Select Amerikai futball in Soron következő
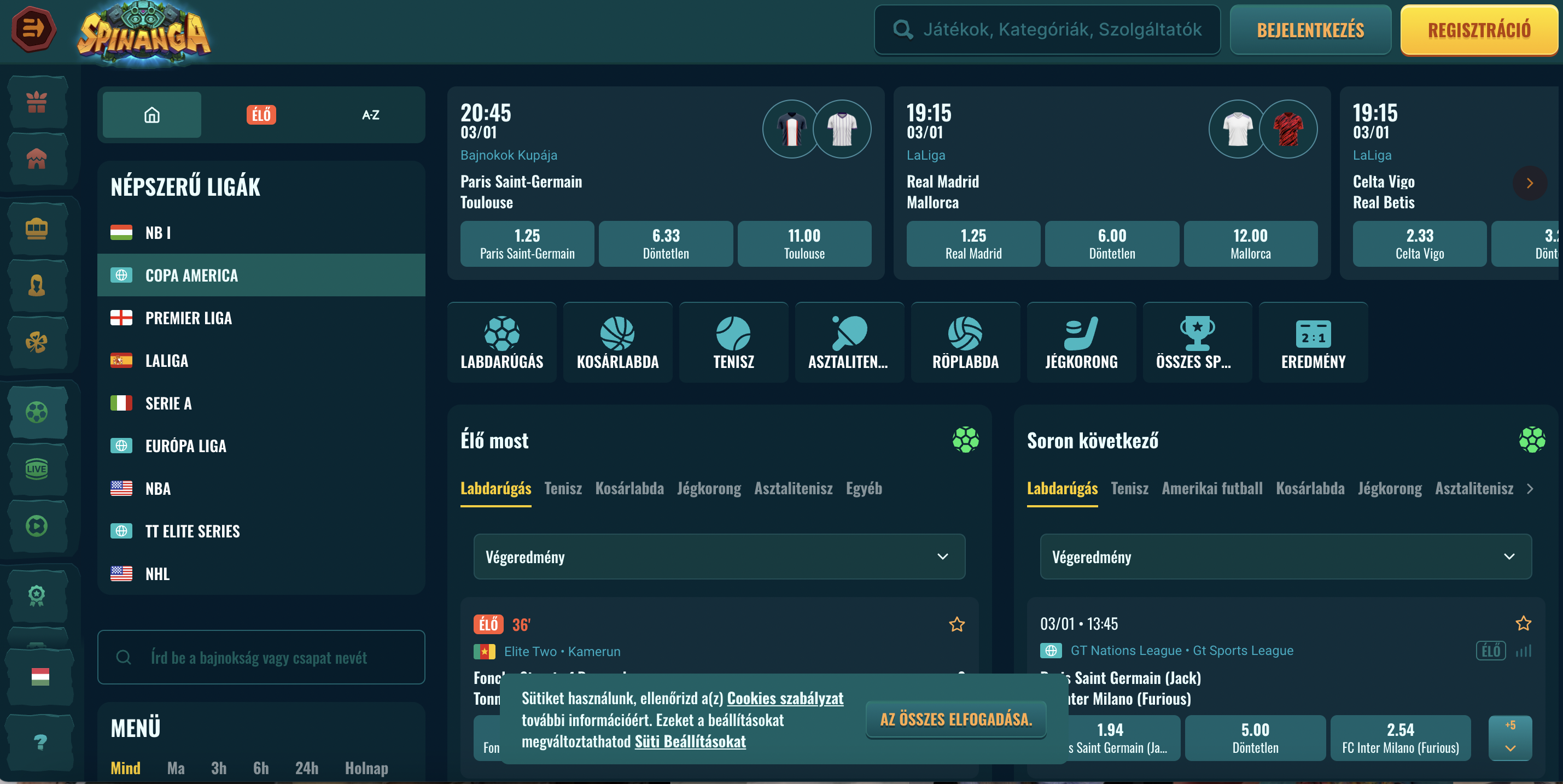 click(1212, 489)
